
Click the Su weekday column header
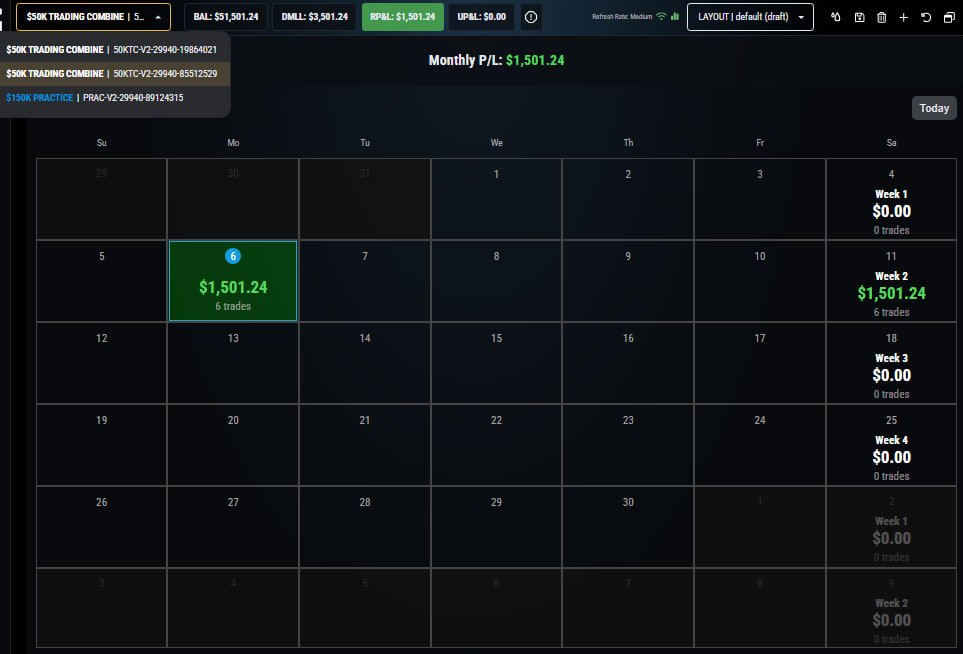click(101, 142)
